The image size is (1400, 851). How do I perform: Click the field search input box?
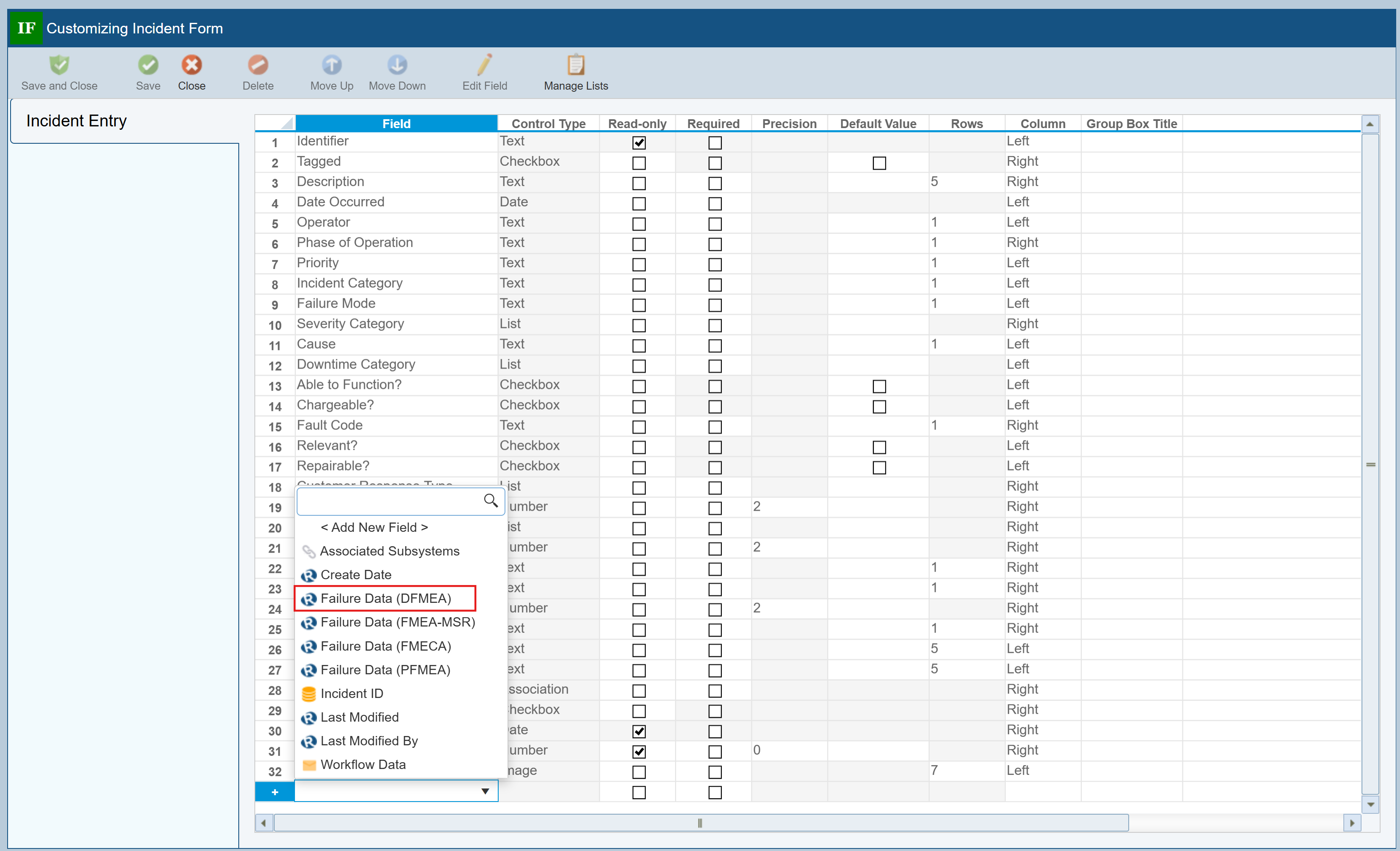(x=390, y=501)
